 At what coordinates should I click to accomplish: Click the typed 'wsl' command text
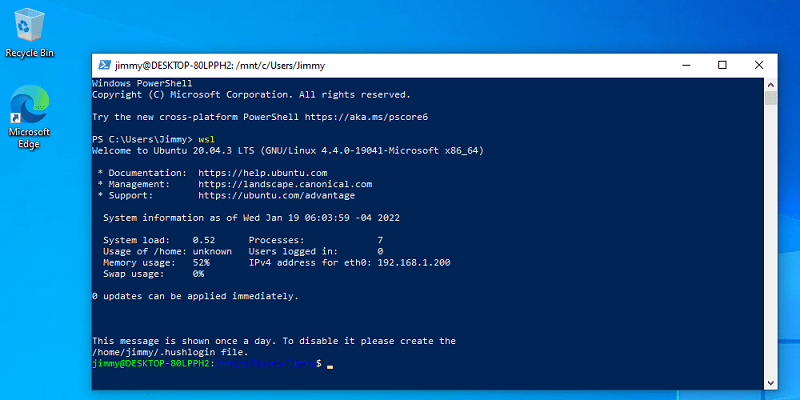206,139
